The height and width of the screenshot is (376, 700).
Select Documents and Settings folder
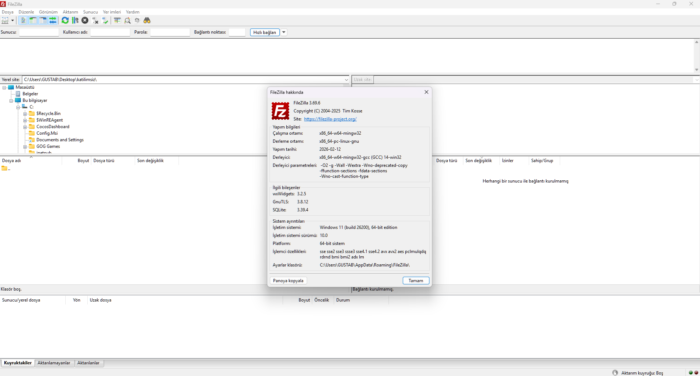60,140
